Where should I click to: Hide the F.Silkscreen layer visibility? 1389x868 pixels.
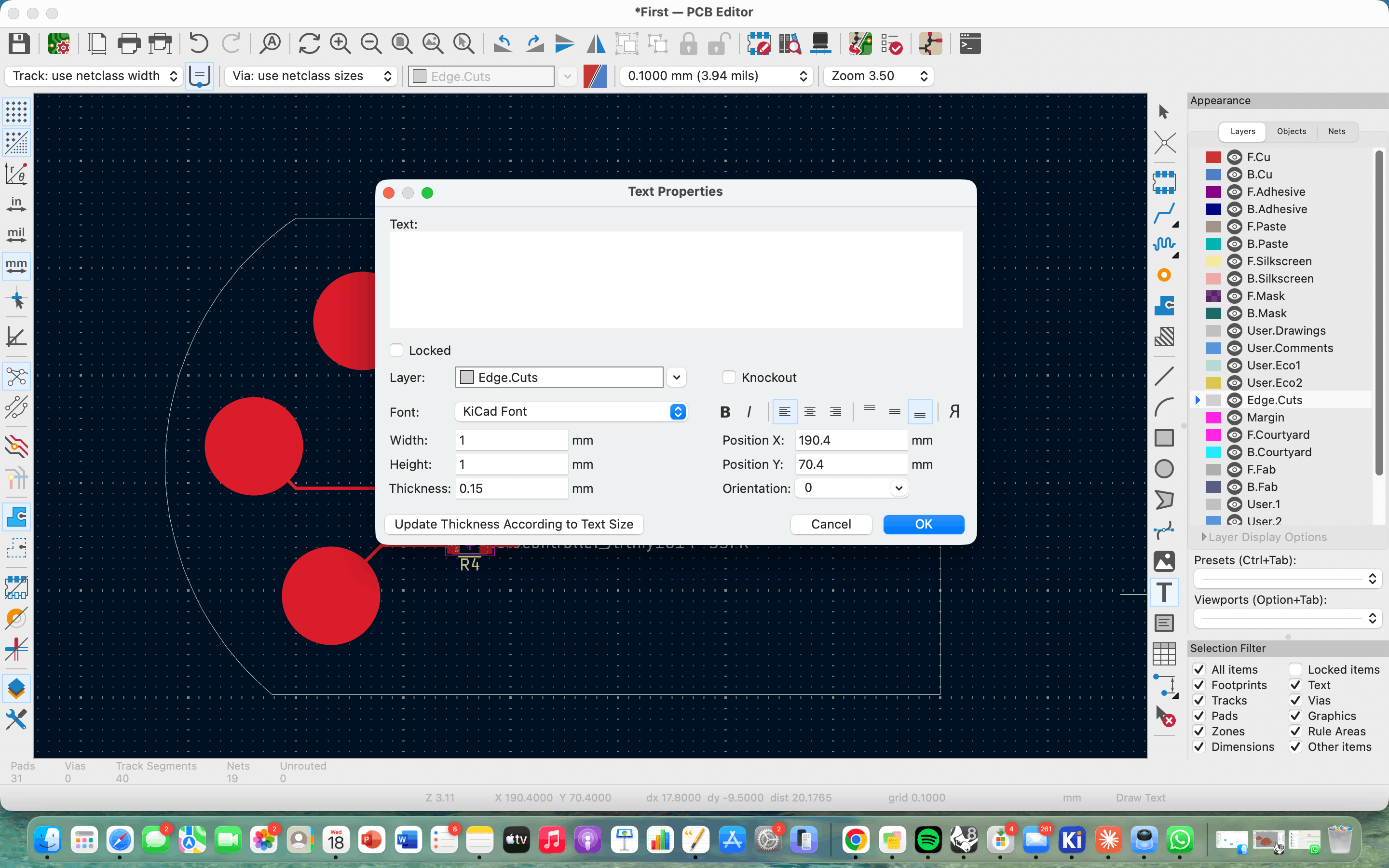[1234, 261]
